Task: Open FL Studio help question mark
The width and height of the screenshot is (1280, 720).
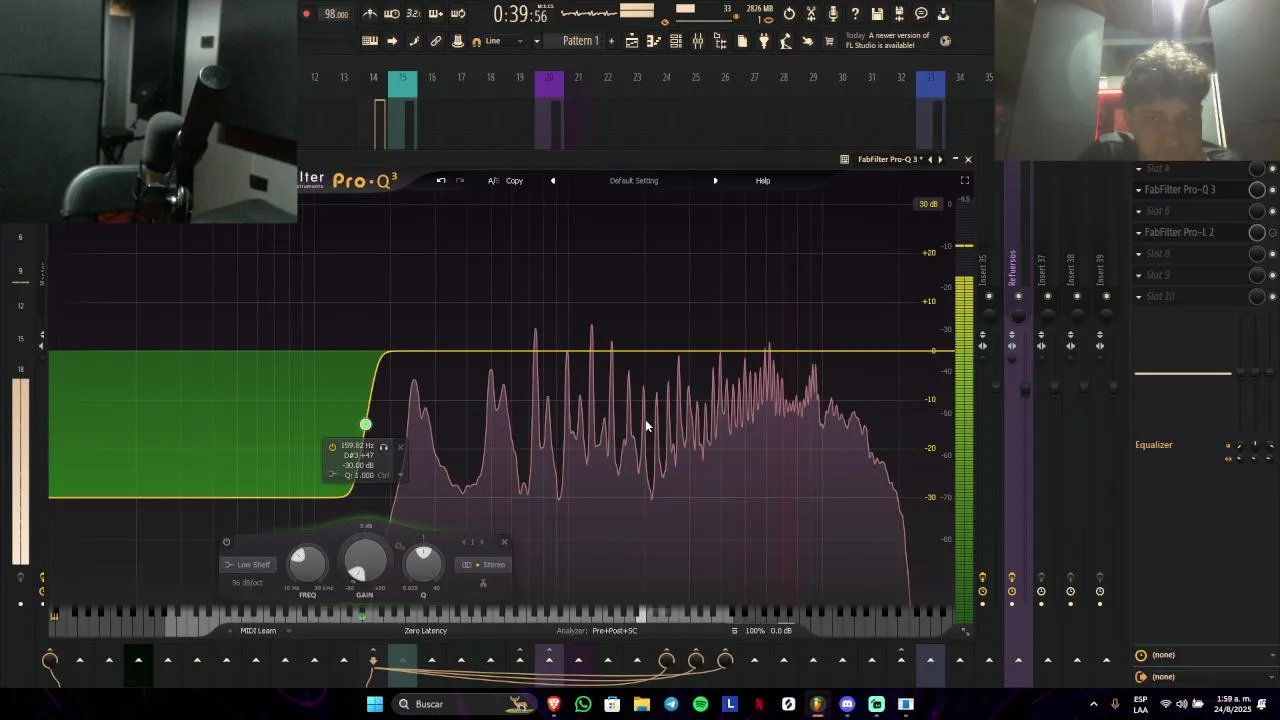Action: coord(855,14)
